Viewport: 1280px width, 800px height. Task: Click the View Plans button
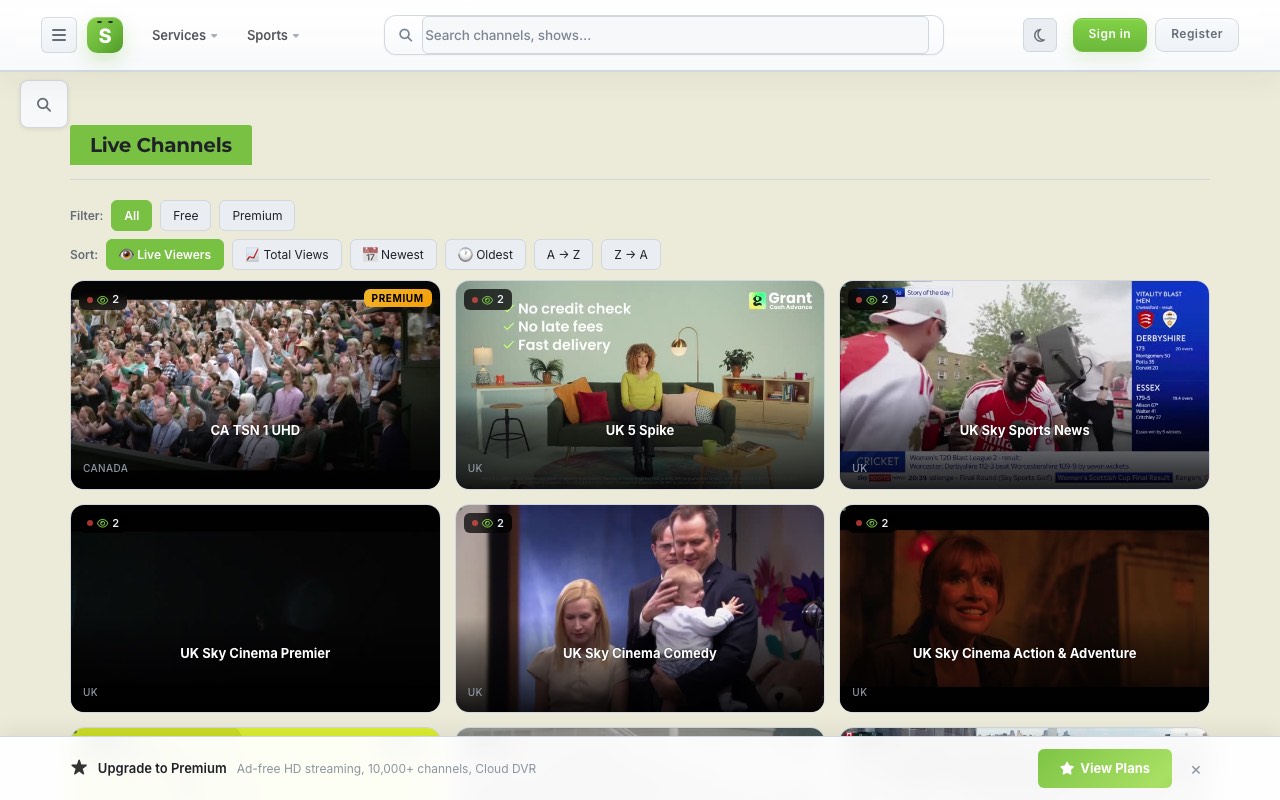click(1105, 768)
